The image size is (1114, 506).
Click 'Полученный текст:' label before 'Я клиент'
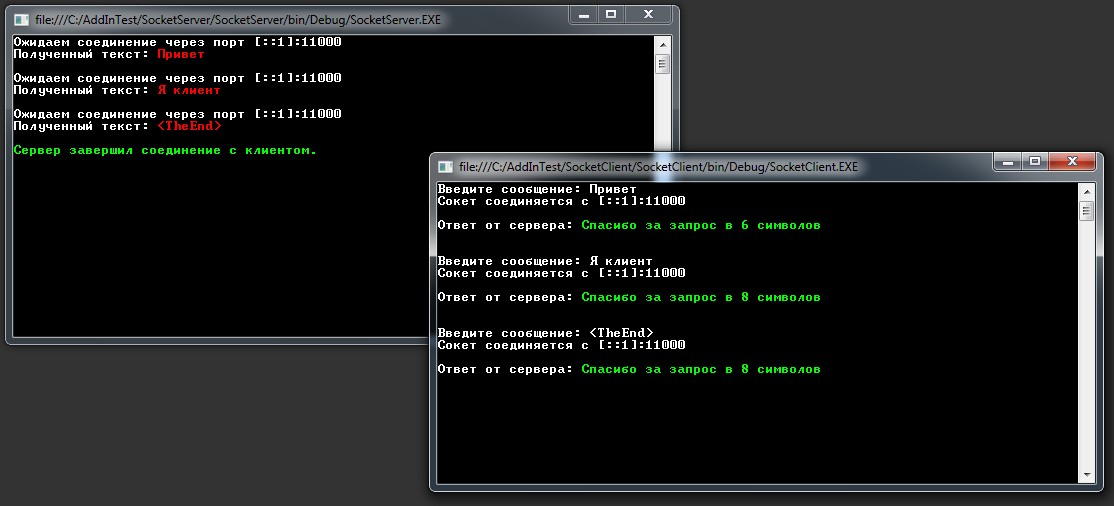pyautogui.click(x=82, y=90)
